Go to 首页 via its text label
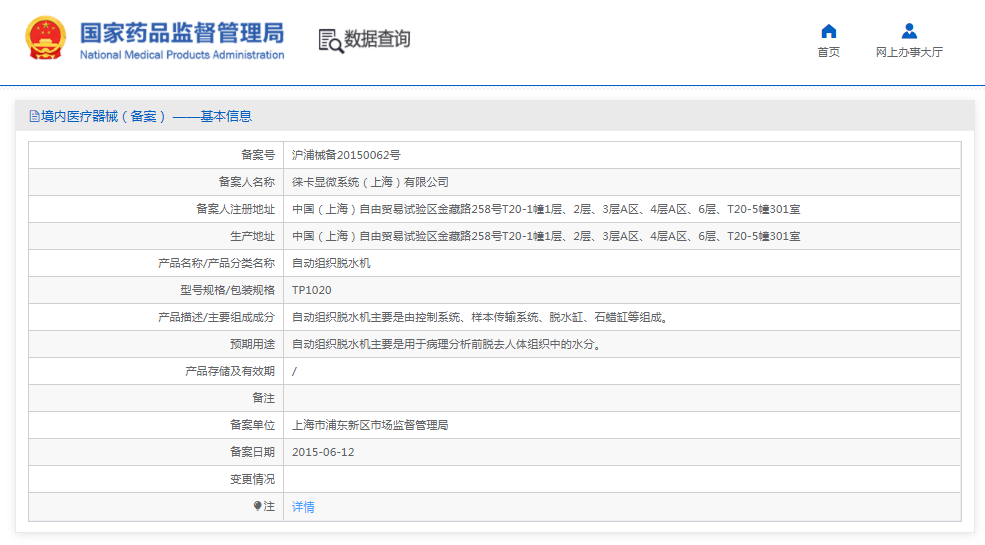The image size is (985, 545). click(x=828, y=52)
